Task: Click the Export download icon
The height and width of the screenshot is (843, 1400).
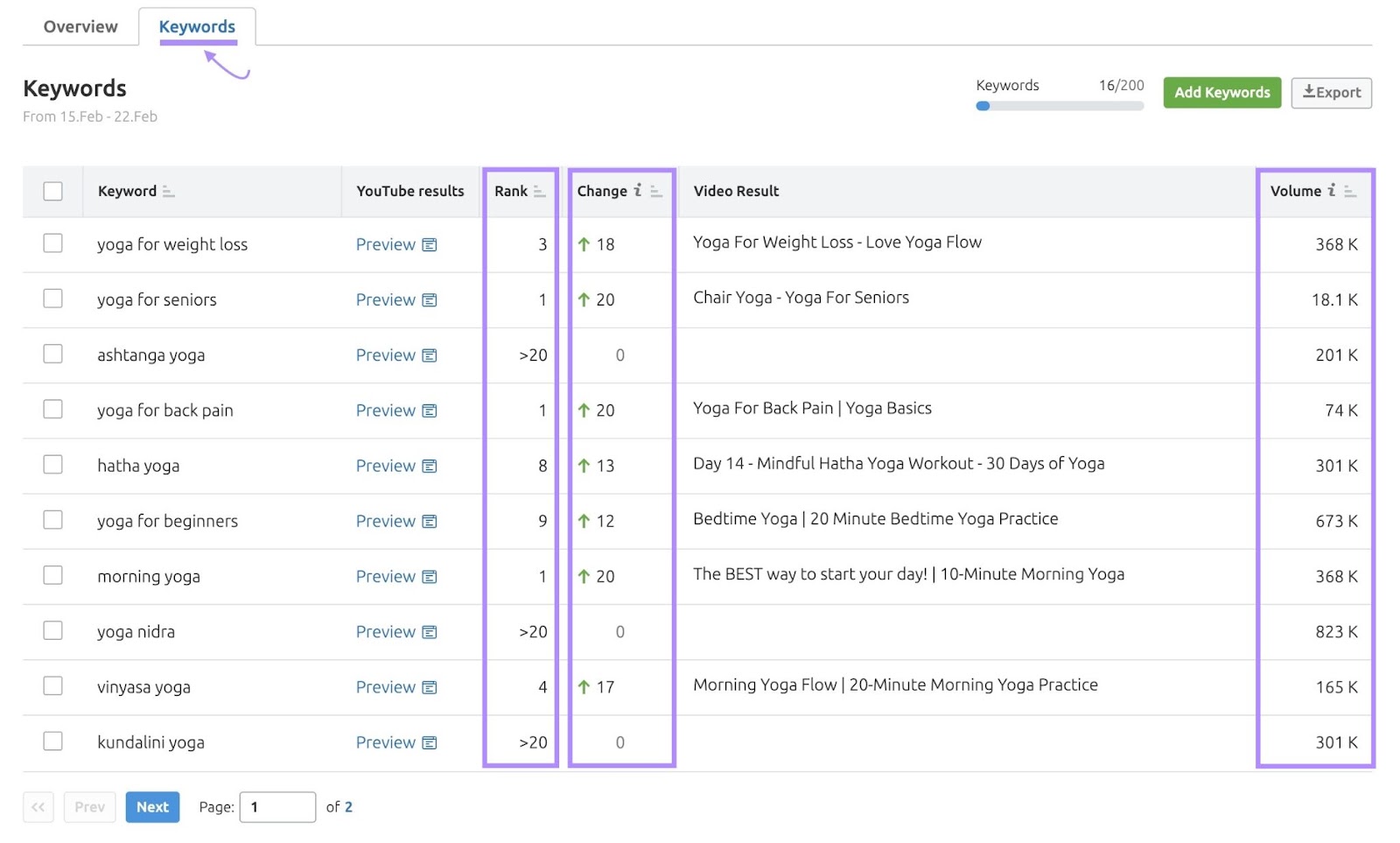Action: tap(1309, 92)
